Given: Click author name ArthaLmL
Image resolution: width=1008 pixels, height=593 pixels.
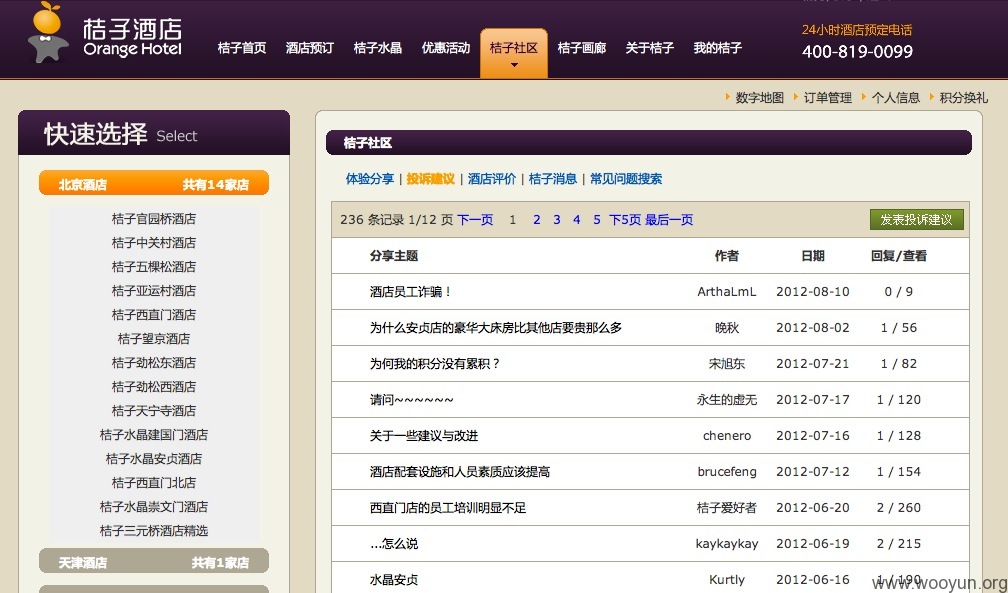Looking at the screenshot, I should (727, 292).
